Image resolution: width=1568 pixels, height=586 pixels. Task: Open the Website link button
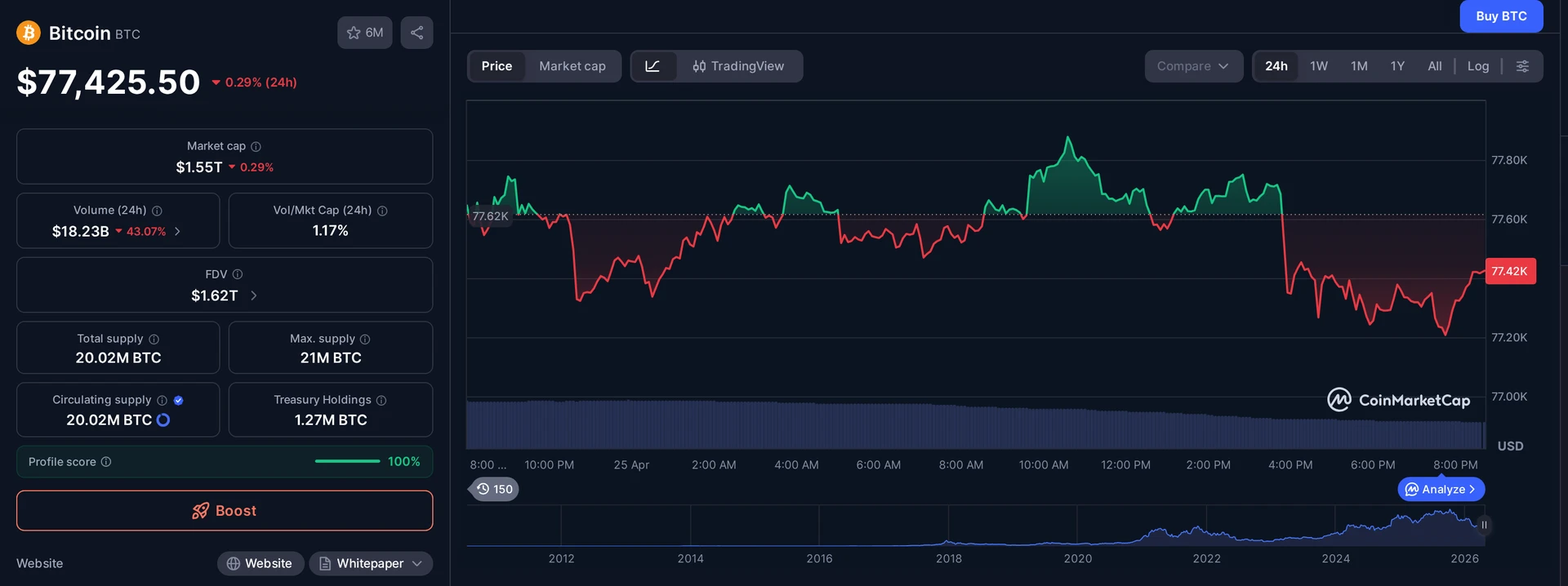(261, 563)
